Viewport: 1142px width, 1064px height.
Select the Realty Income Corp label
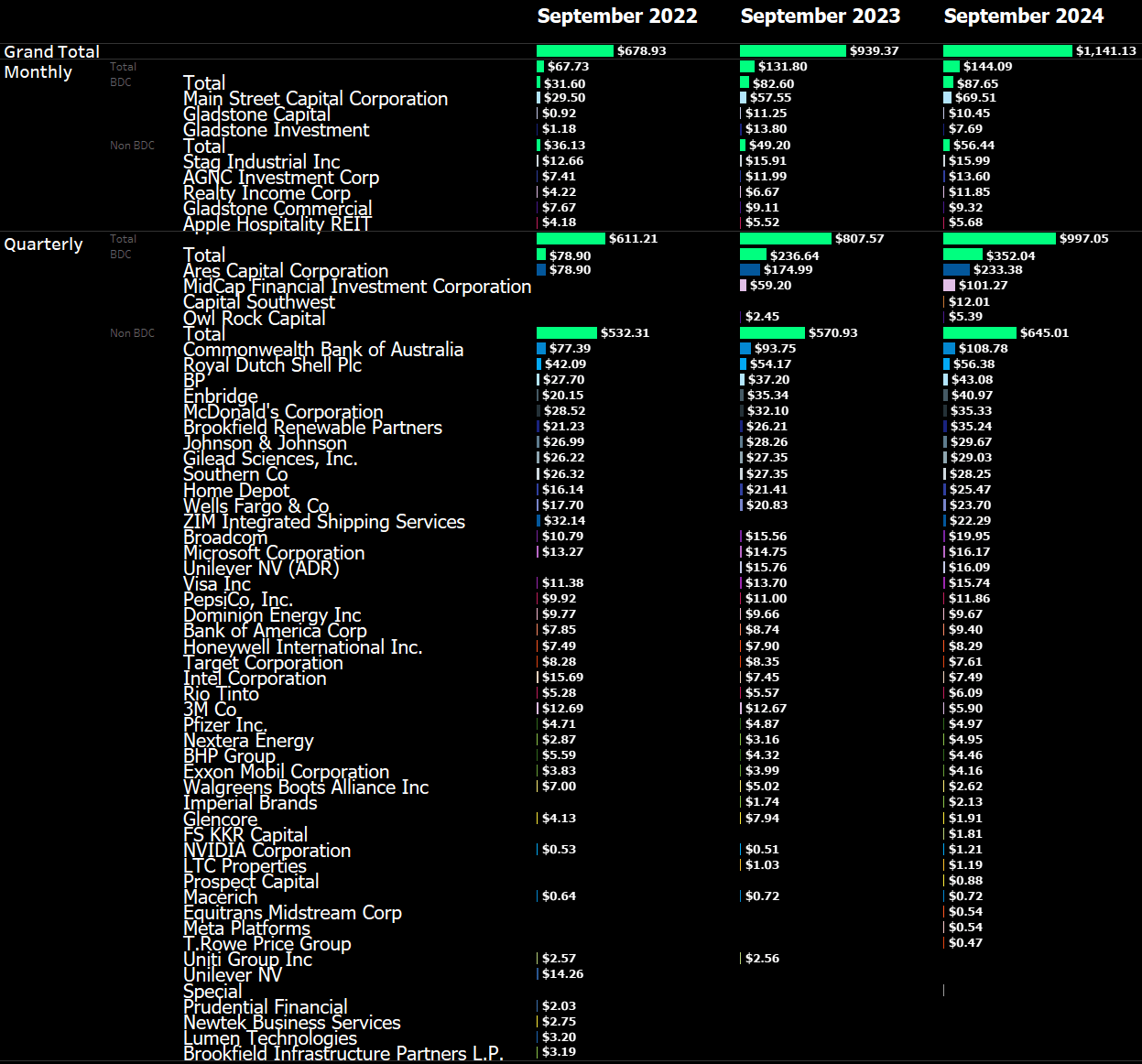[266, 192]
